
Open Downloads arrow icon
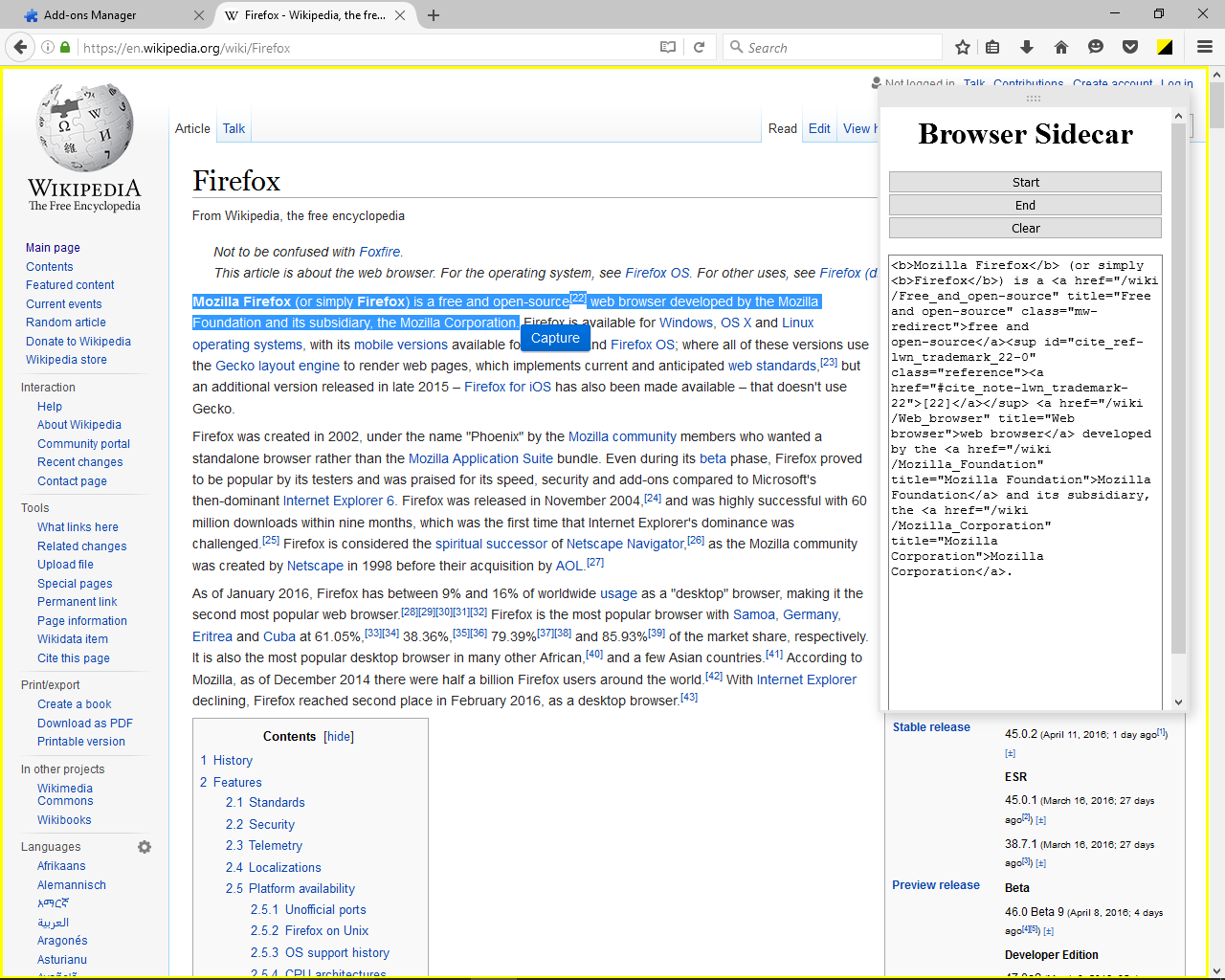[1027, 47]
